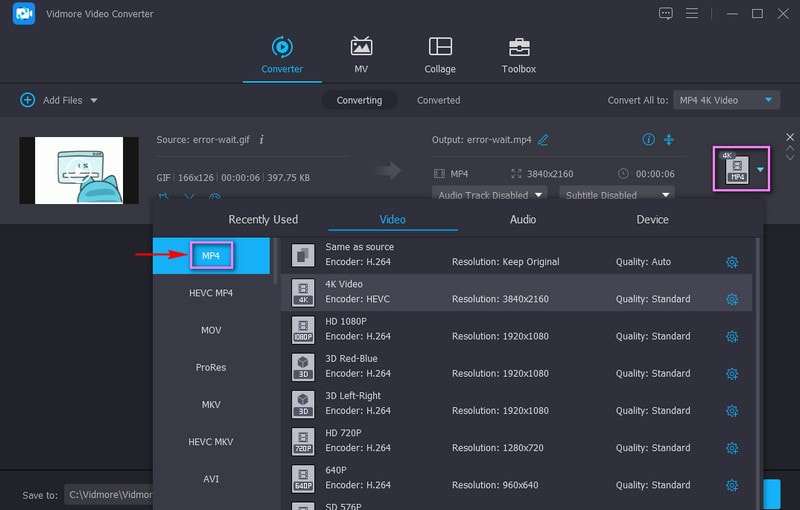Screen dimensions: 800x510
Task: Open settings gear for 4K Video preset
Action: click(x=731, y=299)
